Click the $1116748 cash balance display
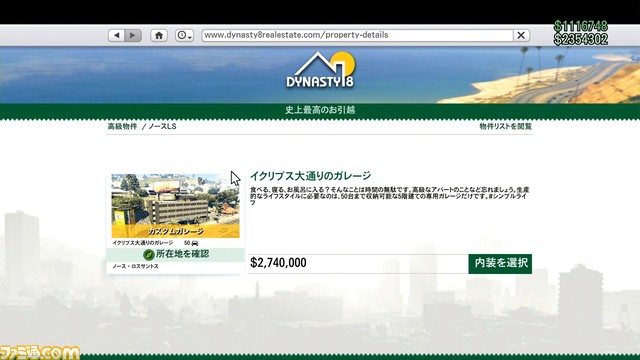The width and height of the screenshot is (640, 360). (x=580, y=26)
